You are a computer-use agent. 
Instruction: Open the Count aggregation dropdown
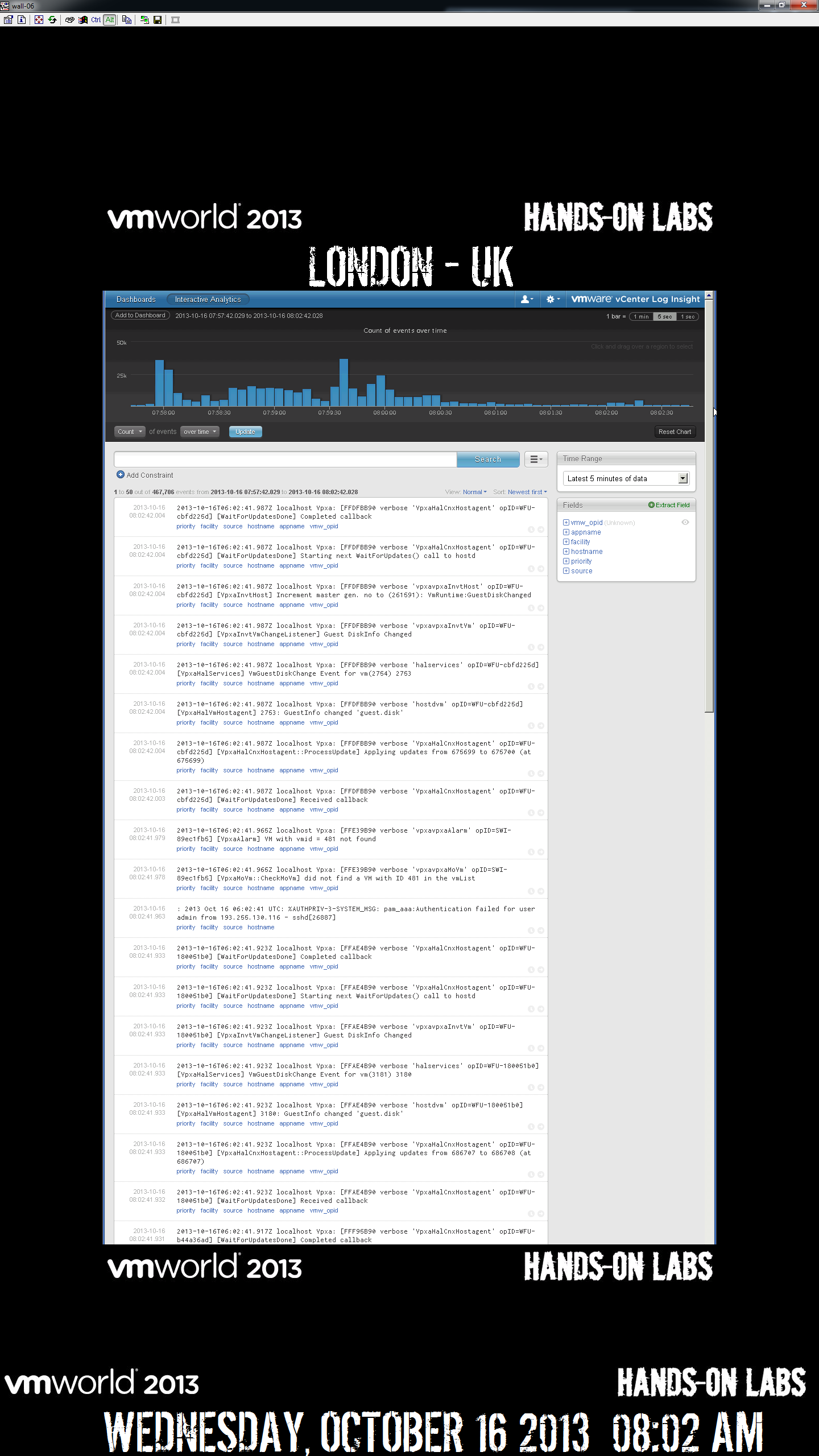130,432
